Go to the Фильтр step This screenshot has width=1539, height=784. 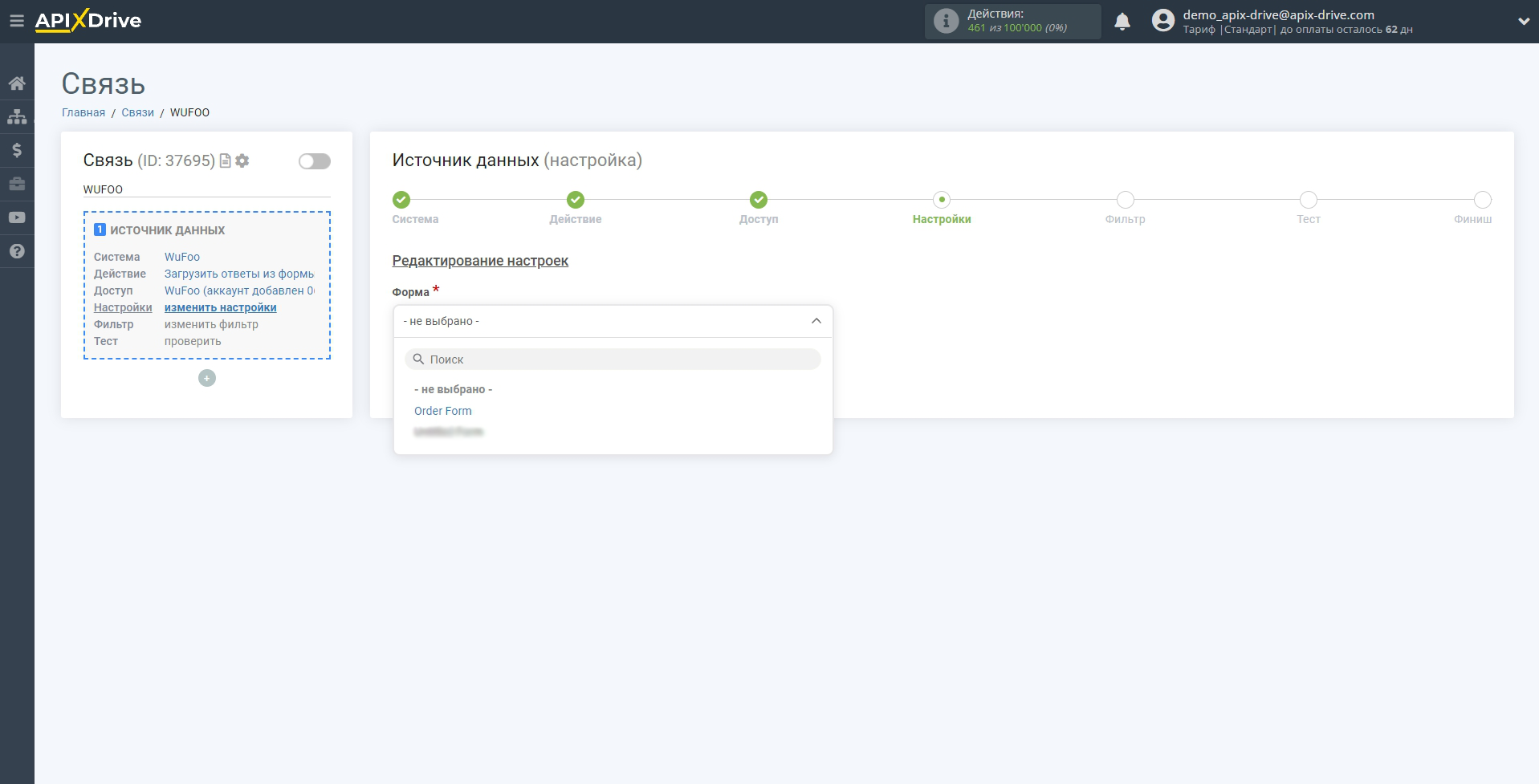1126,200
